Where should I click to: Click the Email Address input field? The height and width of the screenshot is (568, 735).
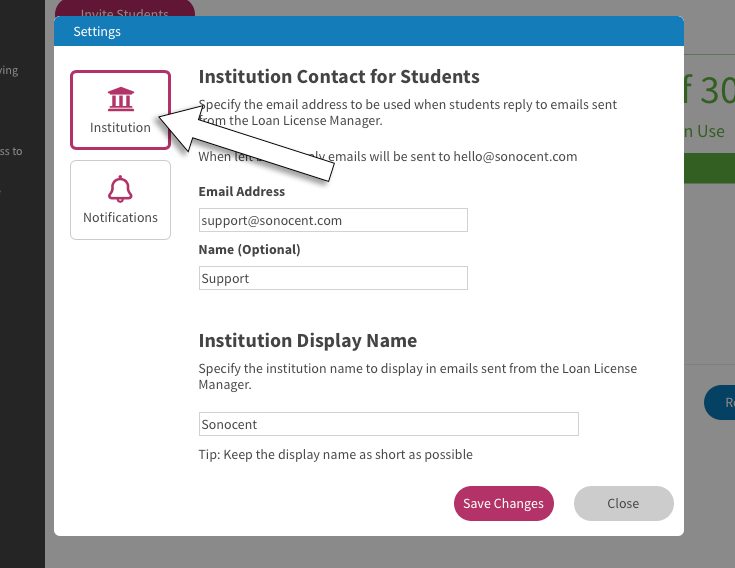click(333, 220)
